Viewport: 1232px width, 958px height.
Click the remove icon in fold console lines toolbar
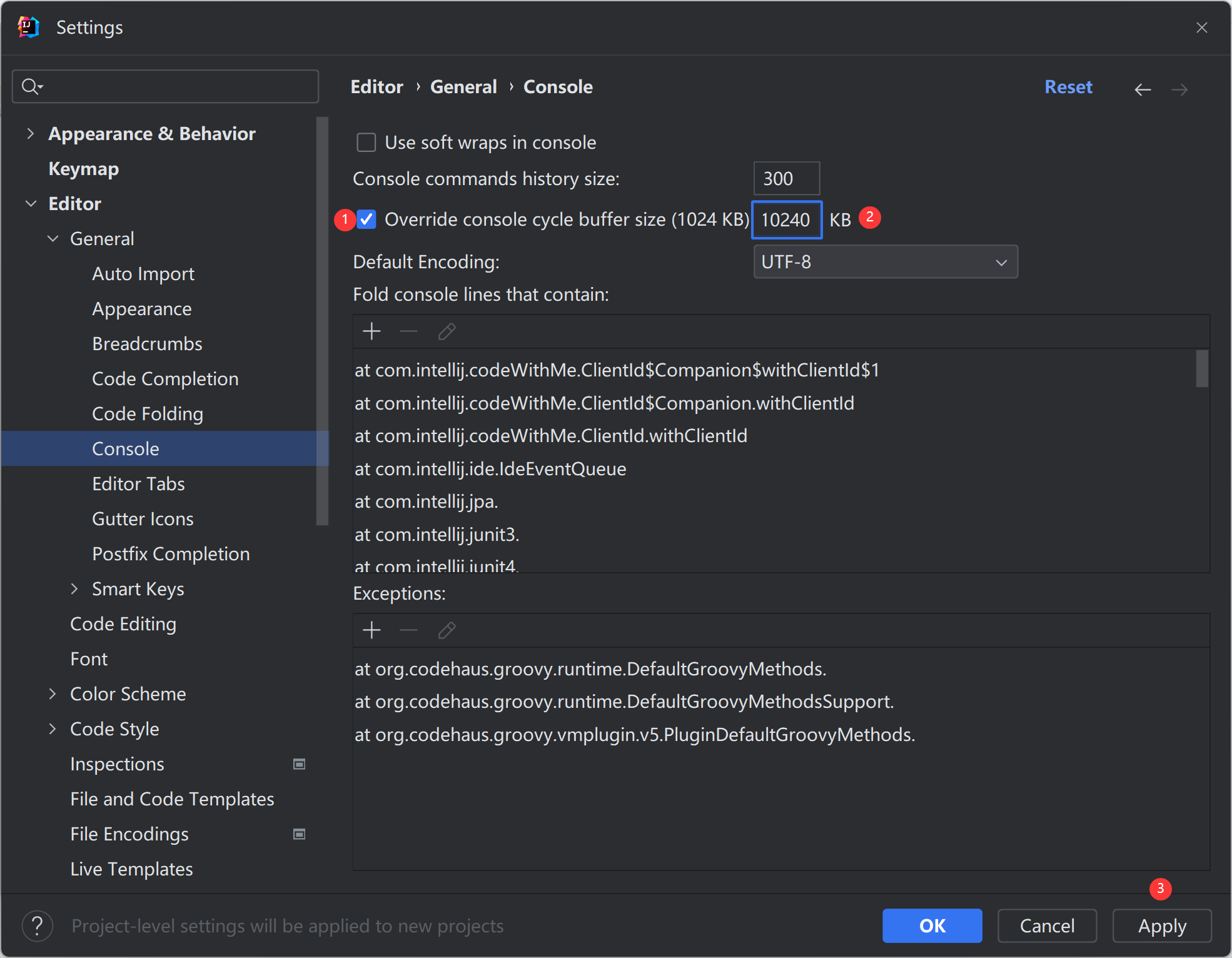click(408, 331)
